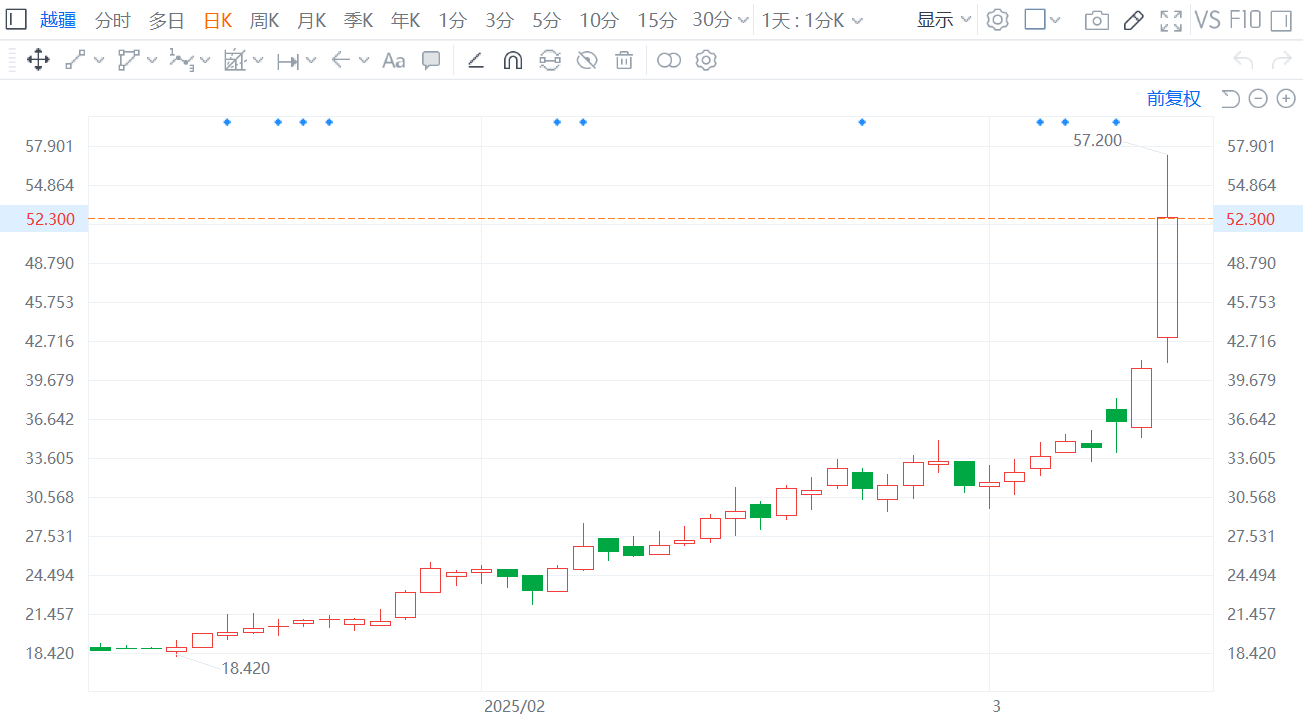Delete drawings with the trash icon
Screen dimensions: 1303x727
tap(624, 60)
